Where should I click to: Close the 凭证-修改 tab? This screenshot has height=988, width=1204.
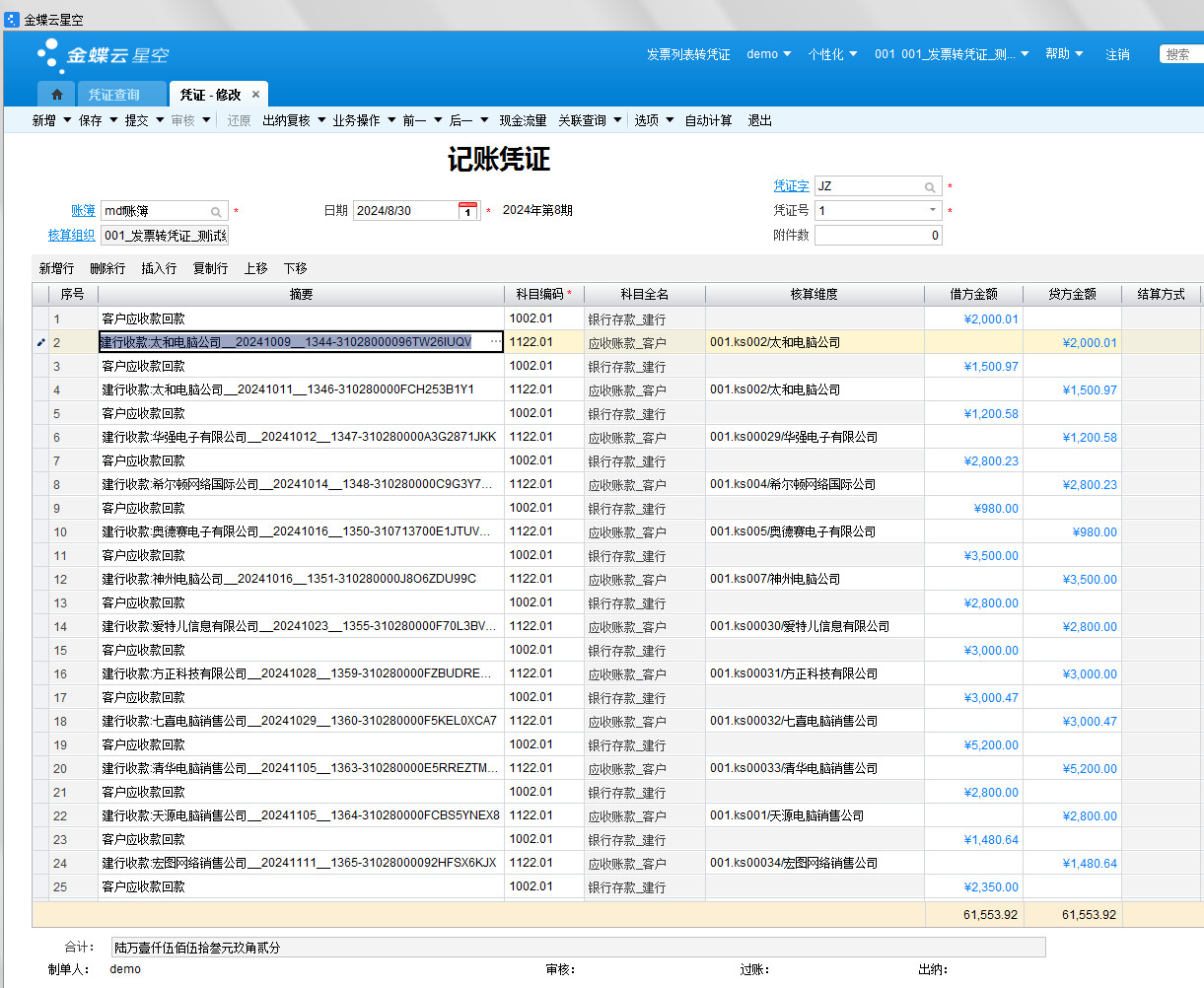[x=255, y=95]
